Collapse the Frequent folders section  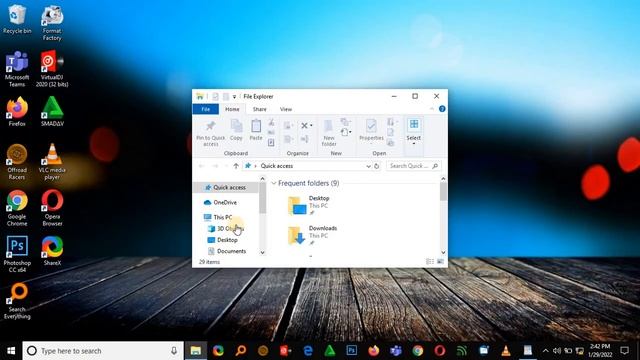tap(274, 183)
